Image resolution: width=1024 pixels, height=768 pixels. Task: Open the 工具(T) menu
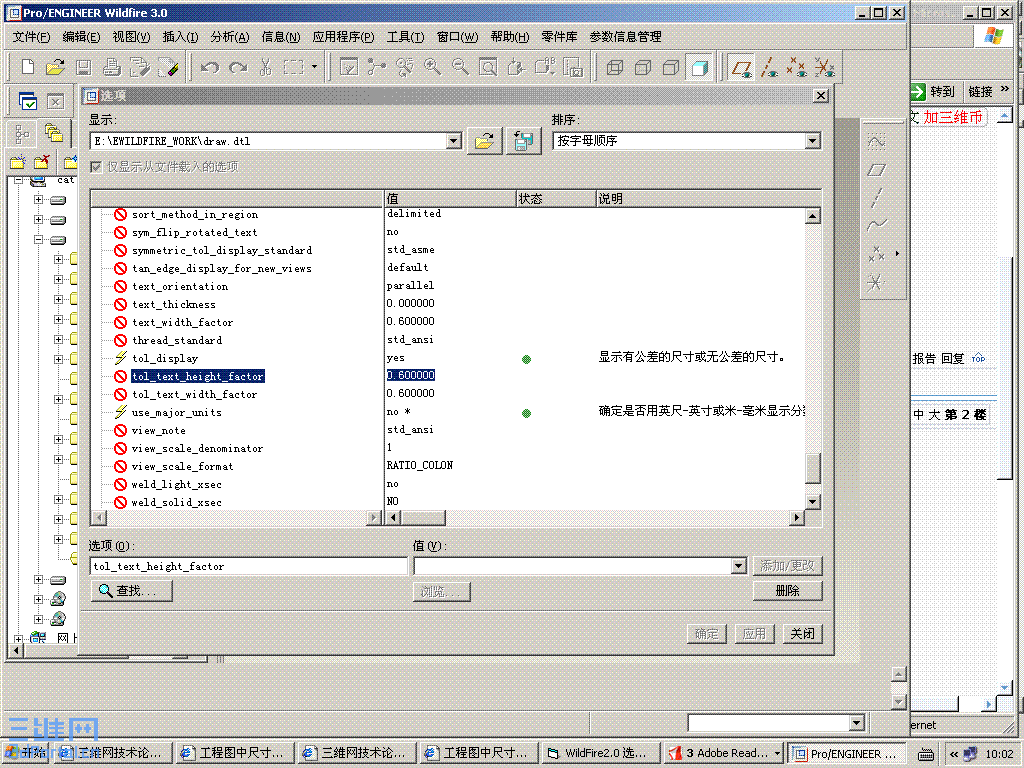click(405, 37)
